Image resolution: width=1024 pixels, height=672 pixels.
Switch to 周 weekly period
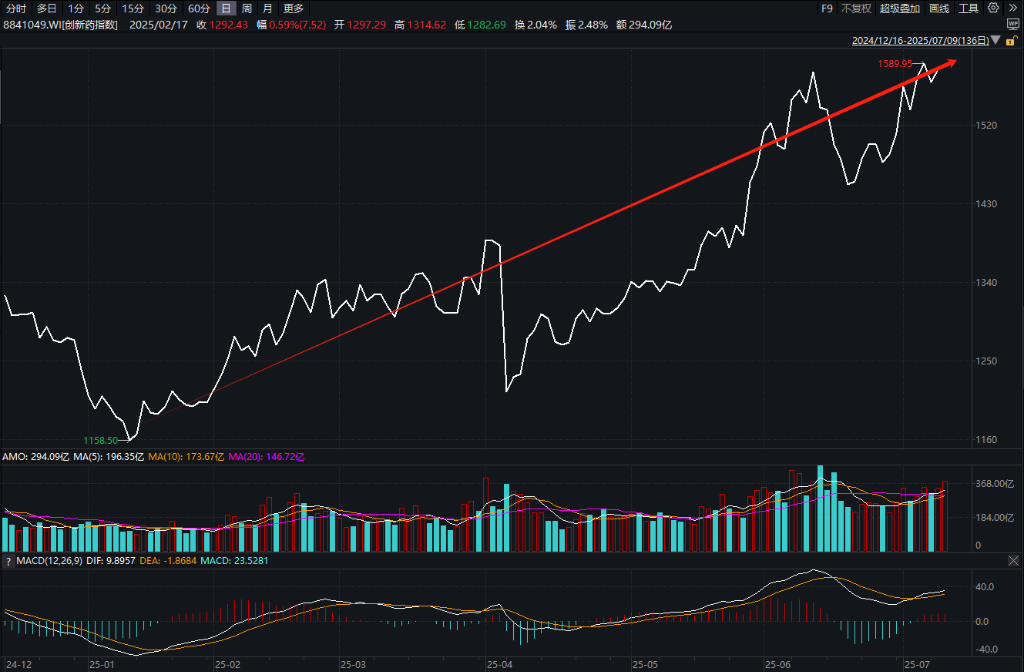click(246, 8)
